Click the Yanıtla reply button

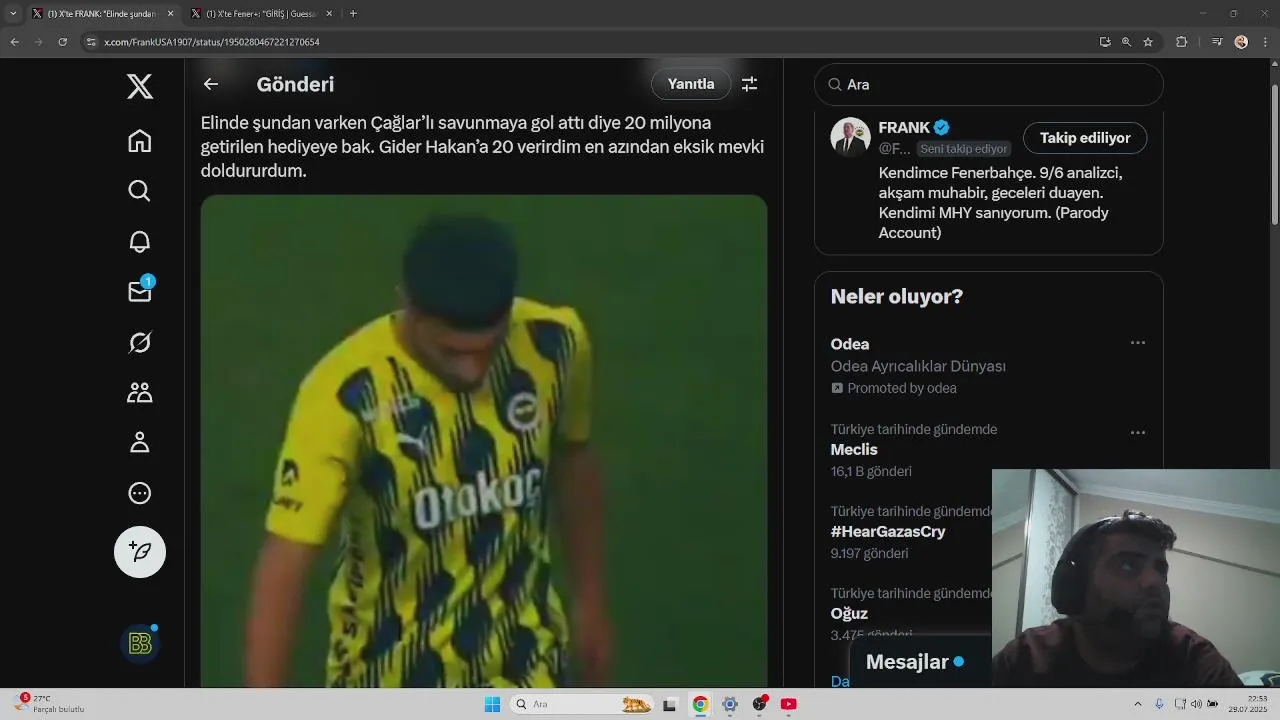pos(691,84)
